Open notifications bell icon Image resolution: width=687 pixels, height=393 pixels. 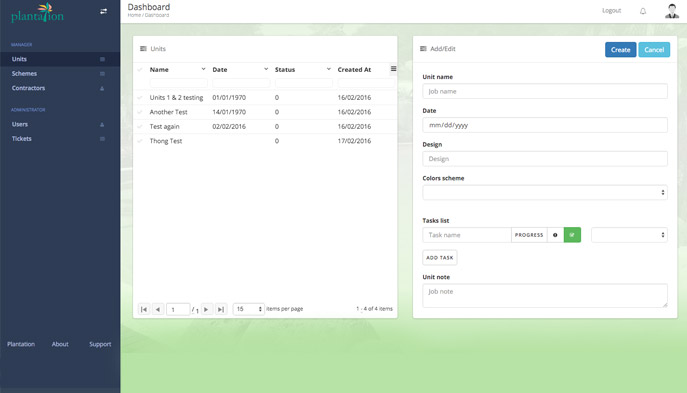(643, 11)
